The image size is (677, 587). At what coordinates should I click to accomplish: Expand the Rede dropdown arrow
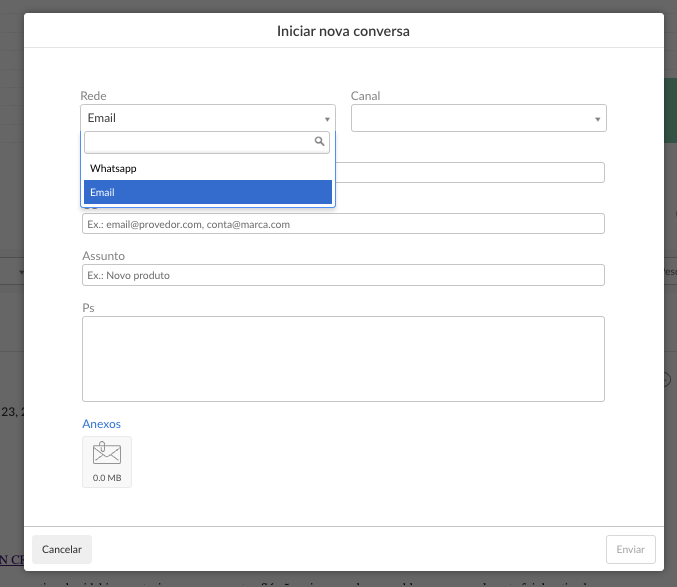[326, 119]
